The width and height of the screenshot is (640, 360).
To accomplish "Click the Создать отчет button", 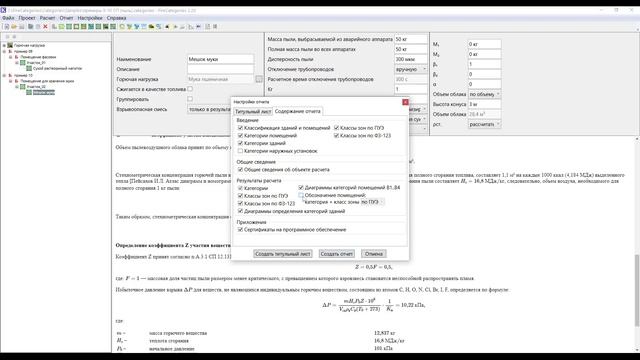I will point(336,254).
